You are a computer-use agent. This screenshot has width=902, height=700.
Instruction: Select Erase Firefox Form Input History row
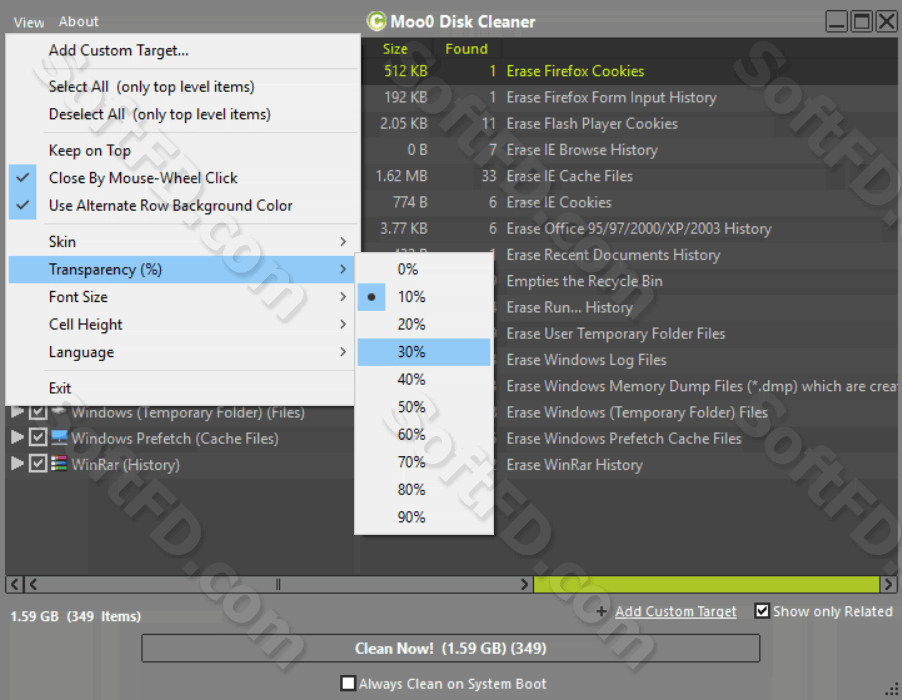point(629,98)
